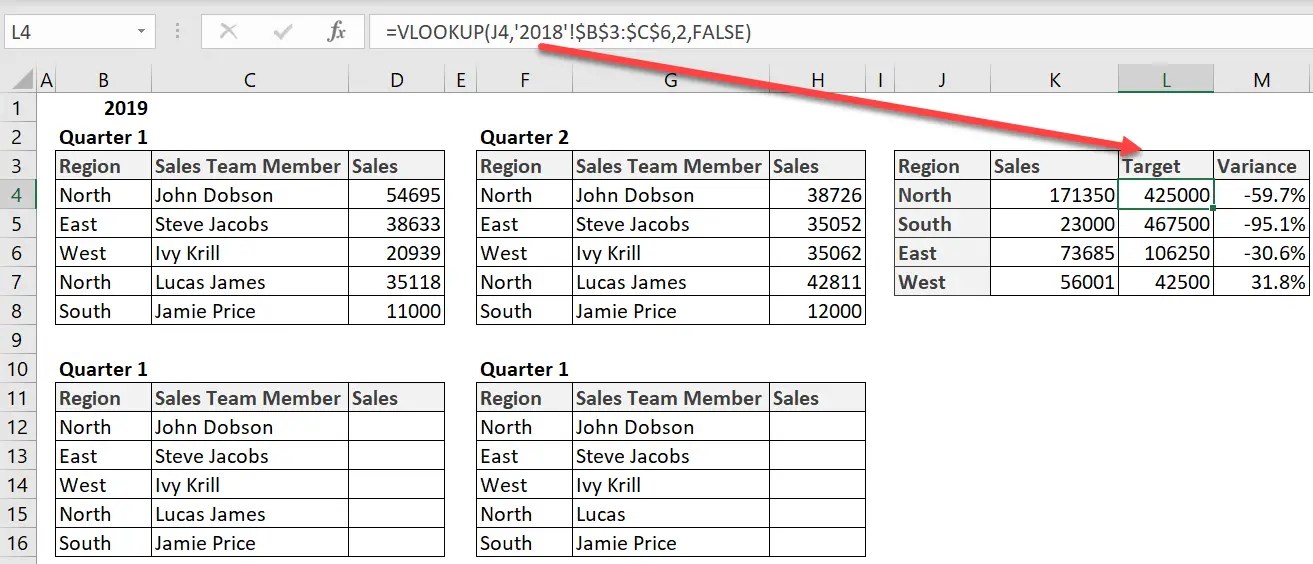
Task: Click the Cancel (X) formula bar icon
Action: coord(228,32)
